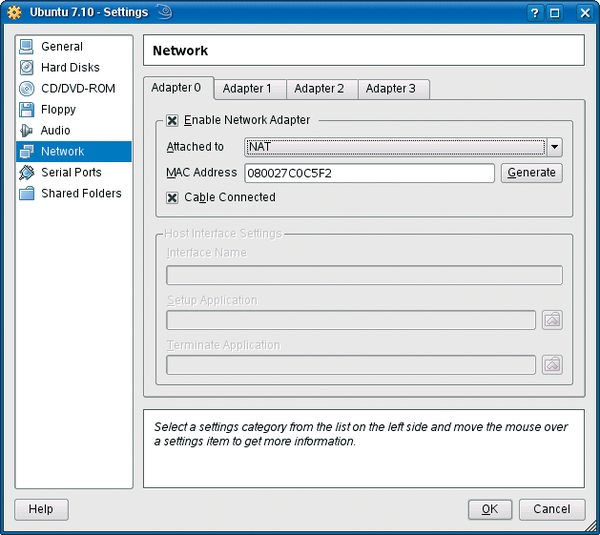Select General label in category list
600x535 pixels.
(62, 47)
